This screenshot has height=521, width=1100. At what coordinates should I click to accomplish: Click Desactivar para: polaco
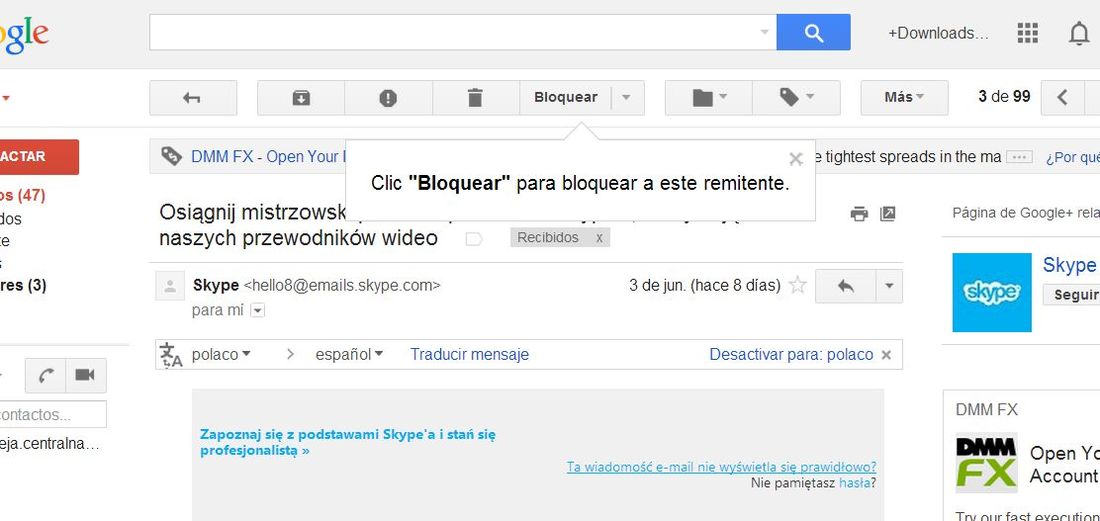click(x=791, y=354)
